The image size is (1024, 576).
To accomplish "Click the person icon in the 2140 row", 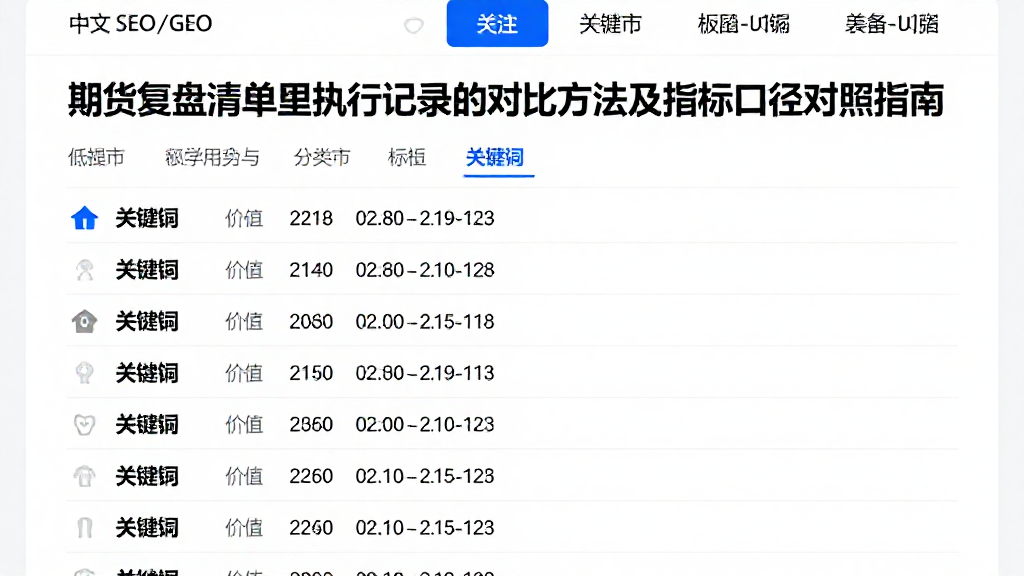I will click(84, 270).
